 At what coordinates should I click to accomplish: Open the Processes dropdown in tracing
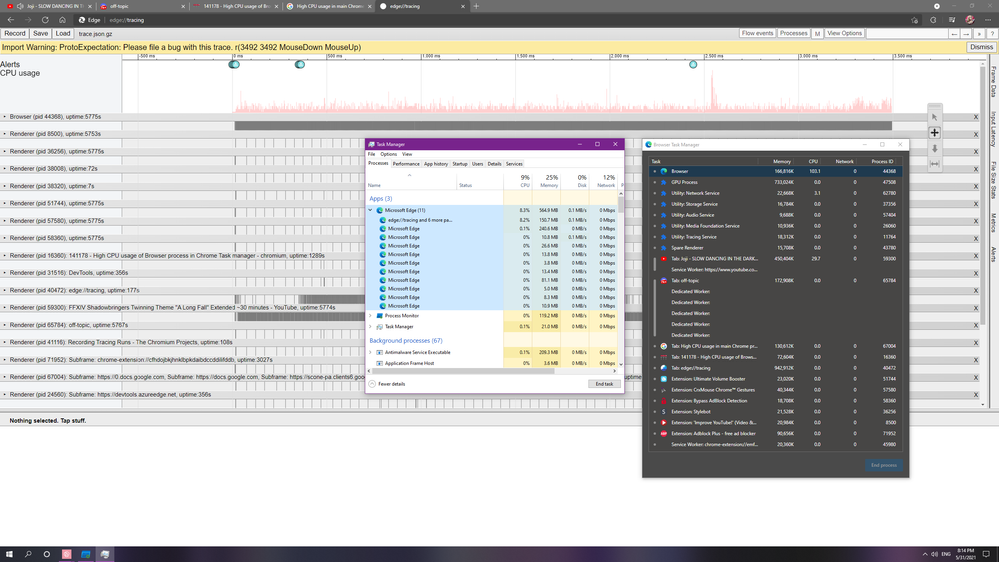point(793,33)
